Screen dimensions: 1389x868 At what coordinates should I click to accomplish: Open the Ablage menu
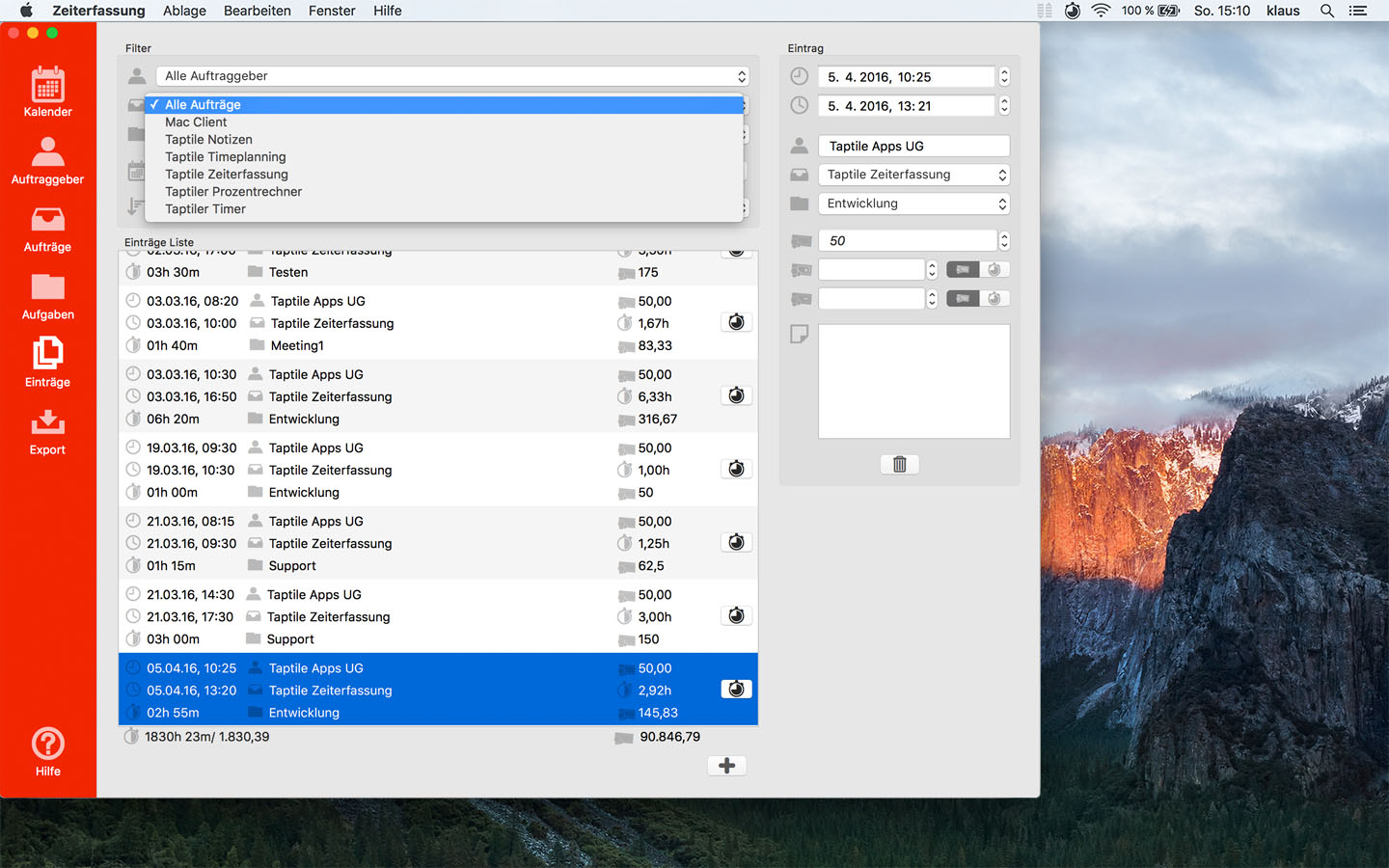click(x=184, y=11)
